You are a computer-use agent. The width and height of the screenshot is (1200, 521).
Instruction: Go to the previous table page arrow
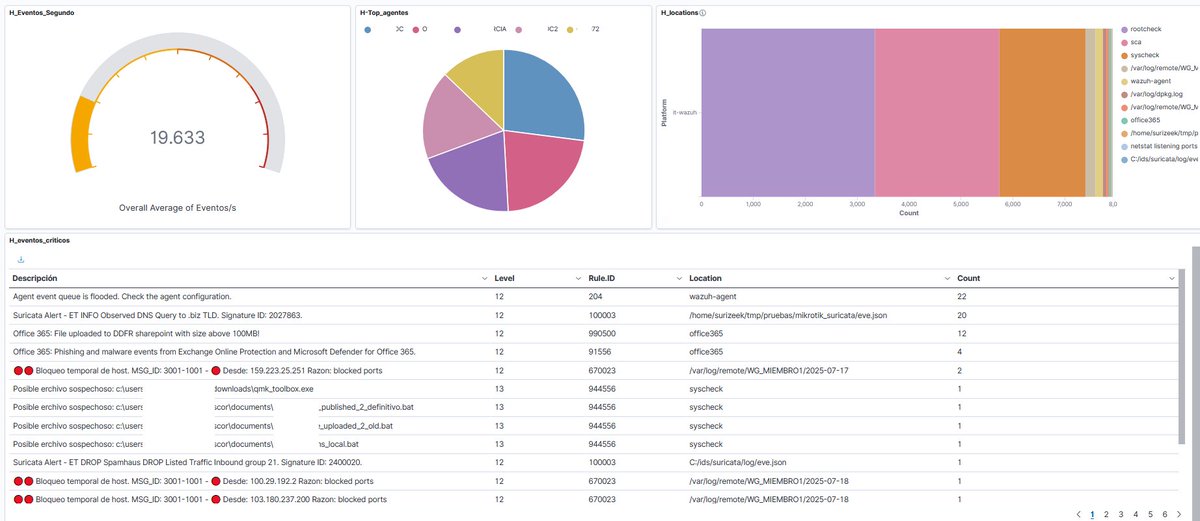(1078, 514)
